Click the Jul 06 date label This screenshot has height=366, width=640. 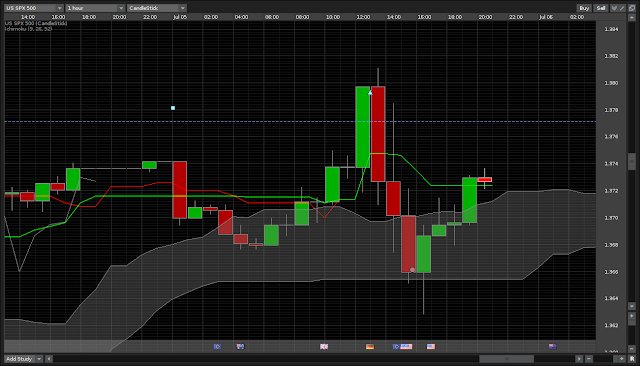(546, 17)
